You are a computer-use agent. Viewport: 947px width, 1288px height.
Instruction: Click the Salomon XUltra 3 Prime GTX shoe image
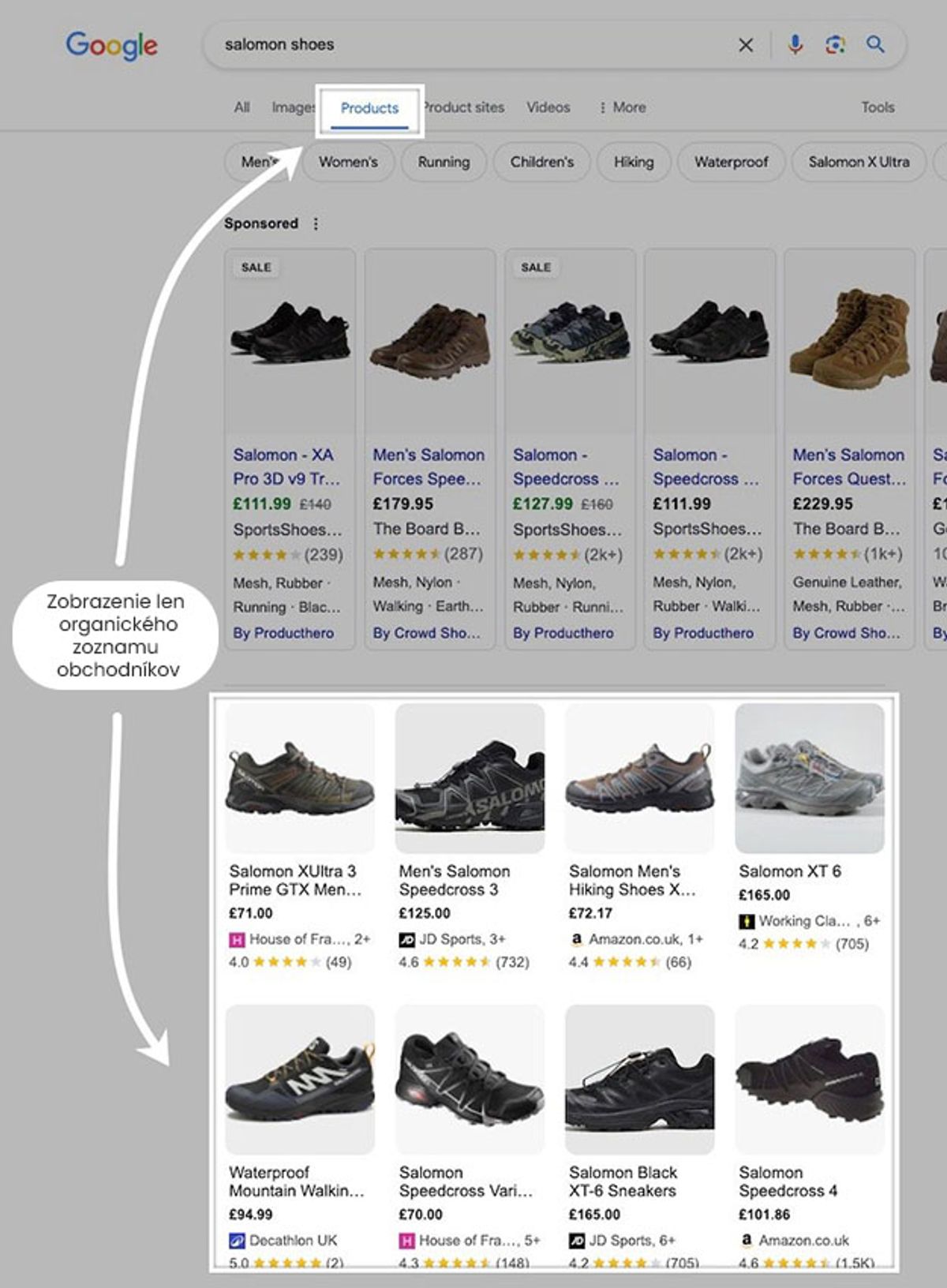point(300,778)
